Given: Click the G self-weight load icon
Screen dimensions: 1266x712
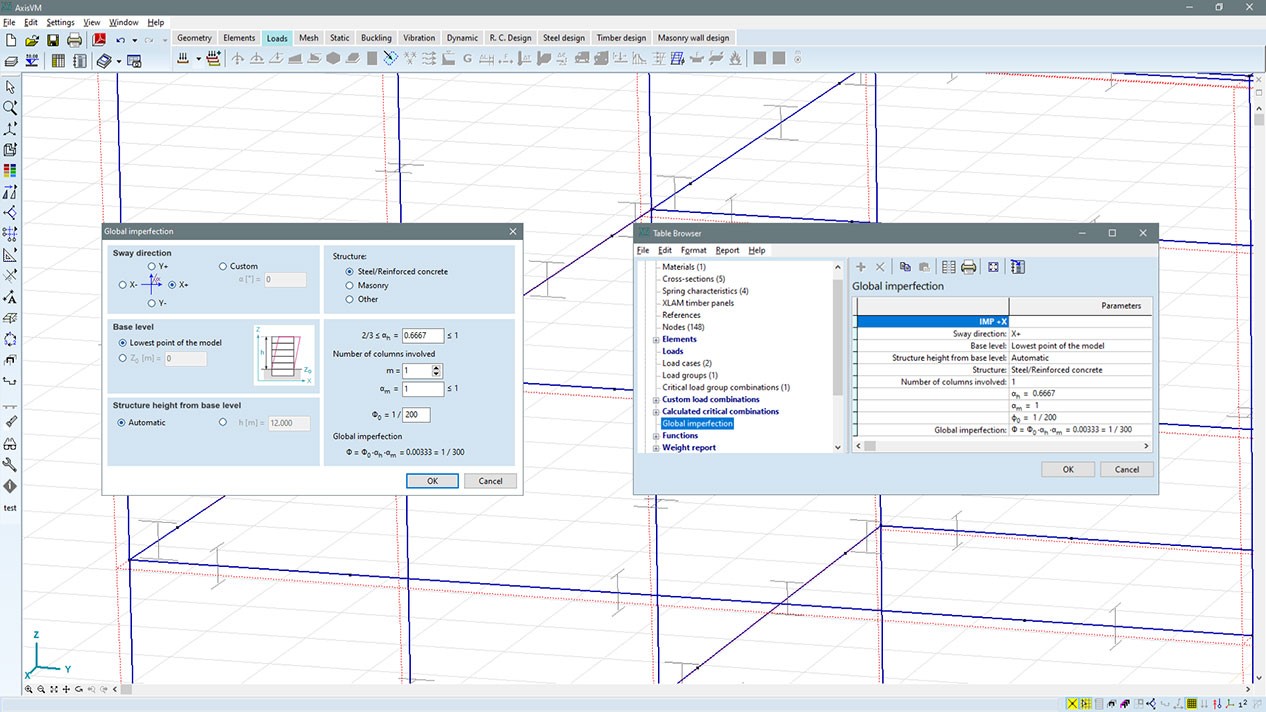Looking at the screenshot, I should (467, 59).
